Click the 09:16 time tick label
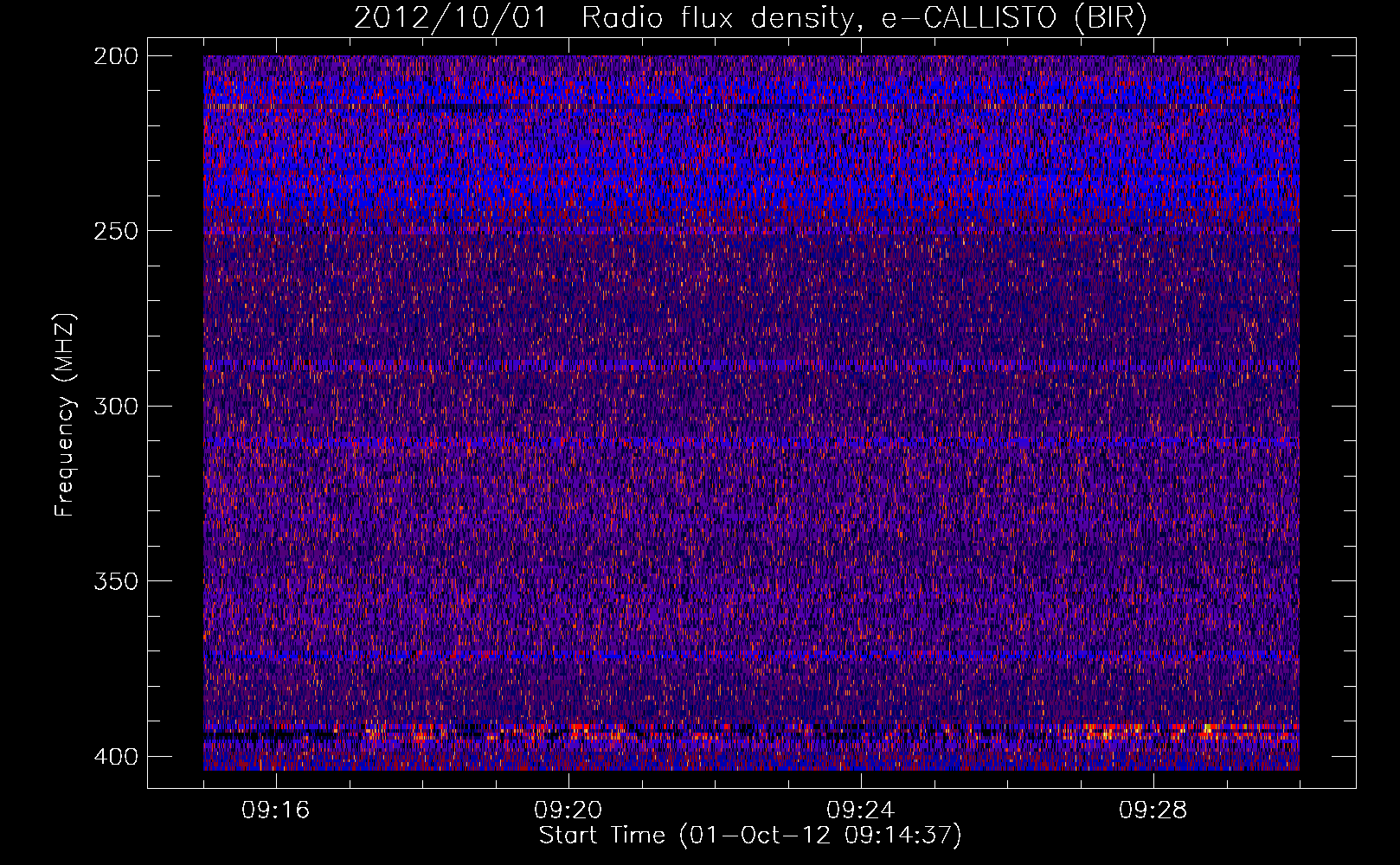The height and width of the screenshot is (865, 1400). (276, 811)
